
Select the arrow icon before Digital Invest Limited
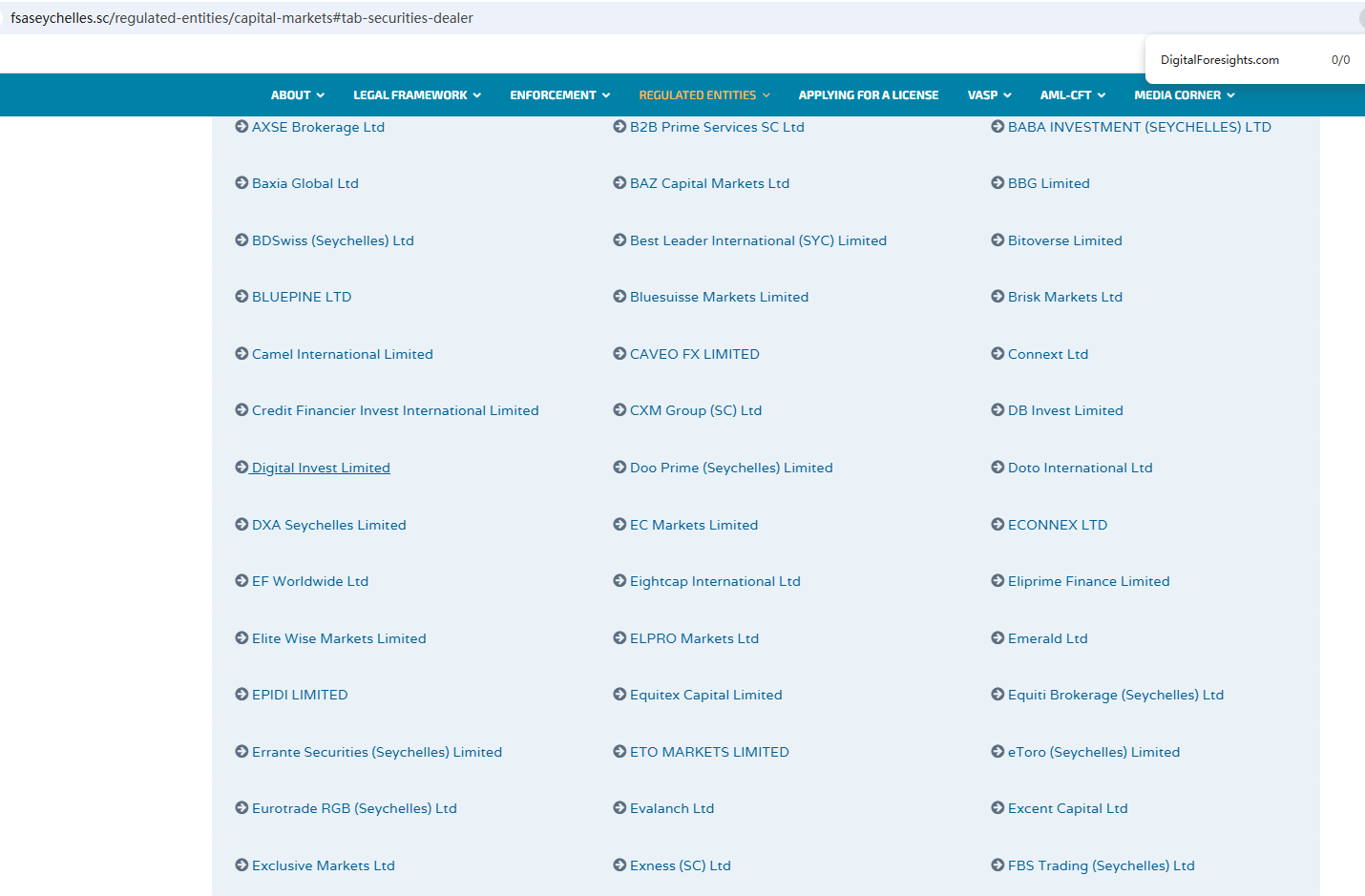[241, 467]
